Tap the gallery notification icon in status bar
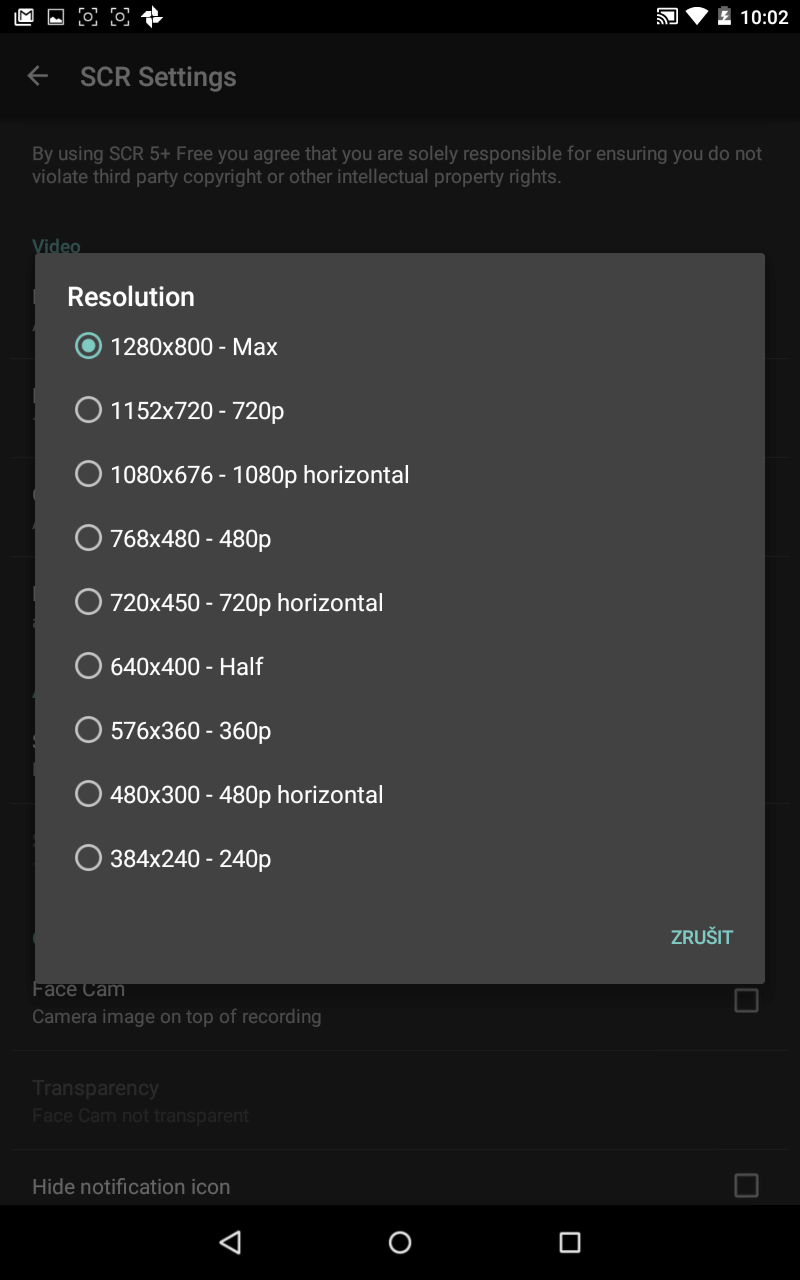Screen dimensions: 800x1280 tap(56, 17)
